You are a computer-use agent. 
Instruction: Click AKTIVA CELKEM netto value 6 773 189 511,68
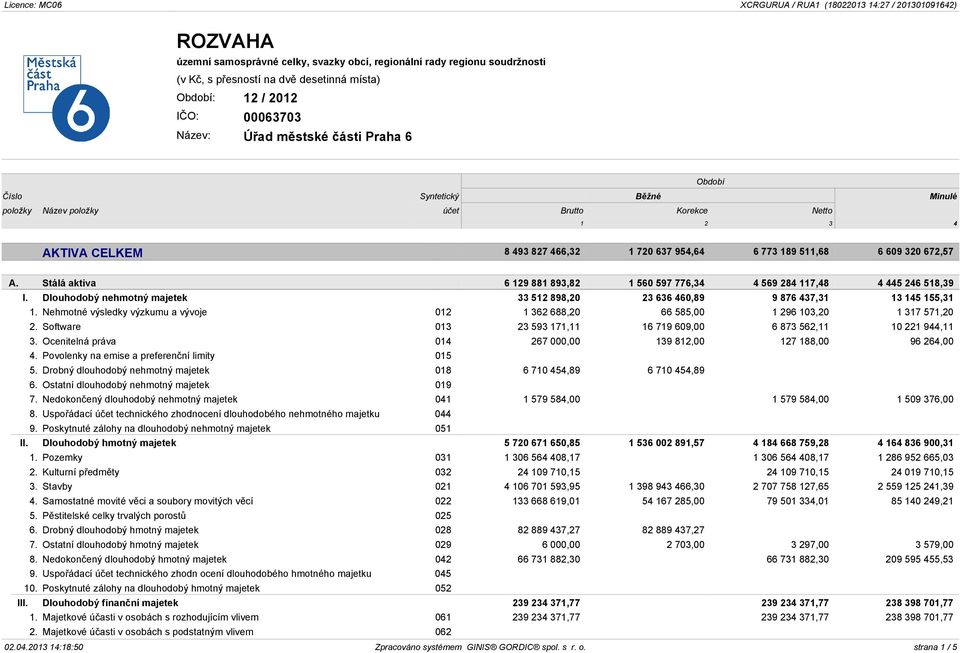(x=791, y=252)
